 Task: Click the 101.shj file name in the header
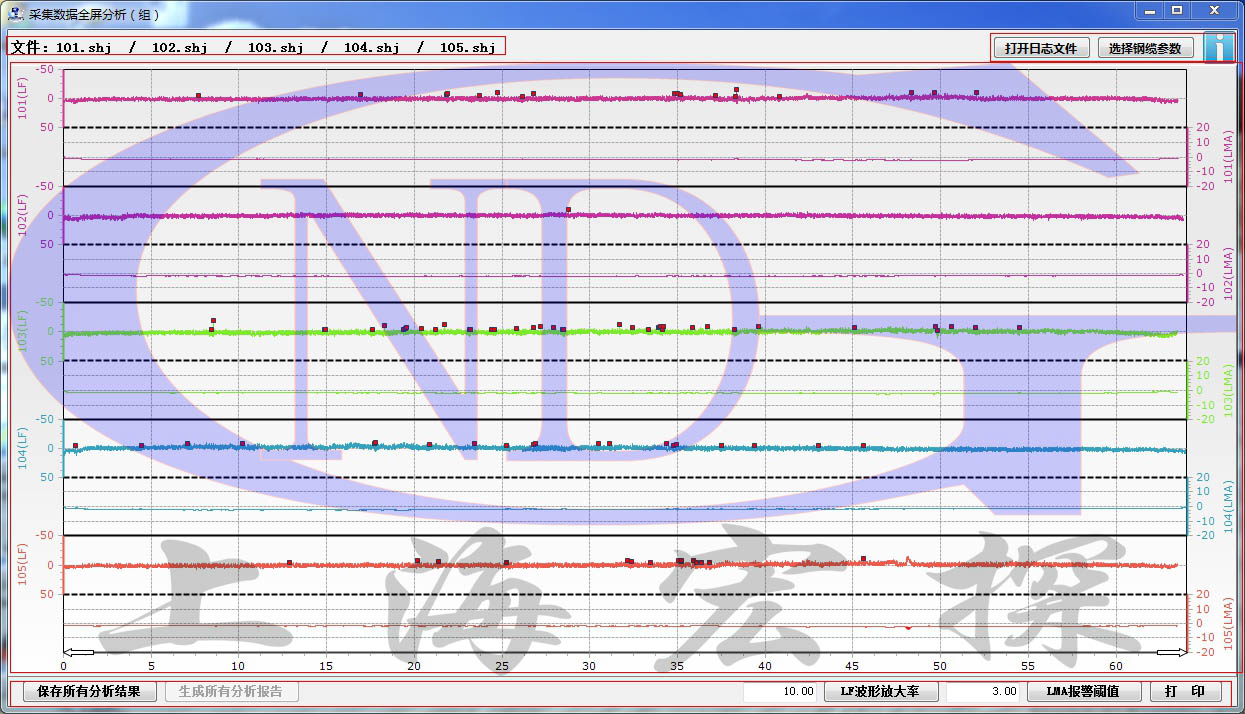click(x=83, y=47)
